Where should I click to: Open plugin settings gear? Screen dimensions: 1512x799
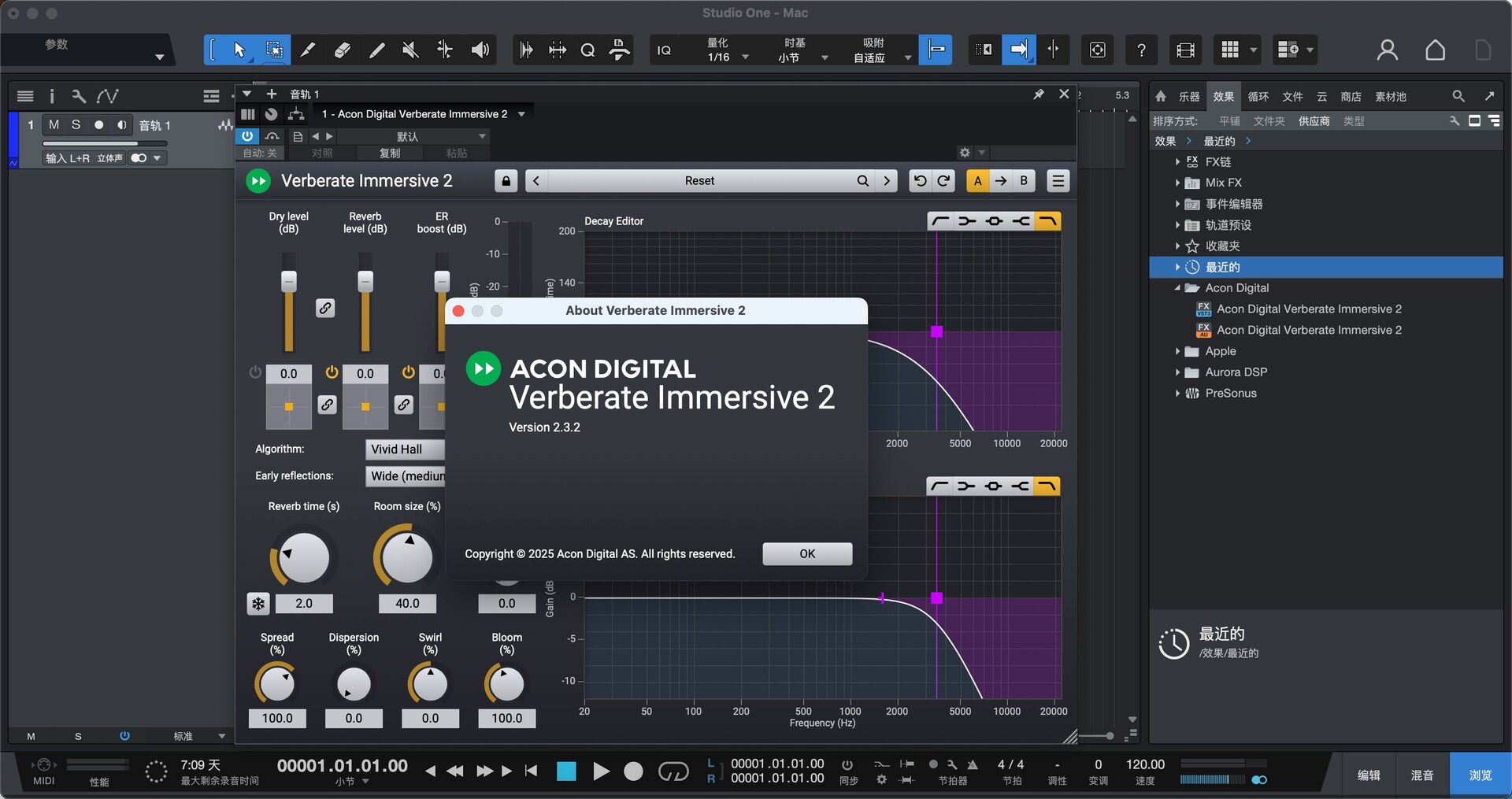pos(965,153)
